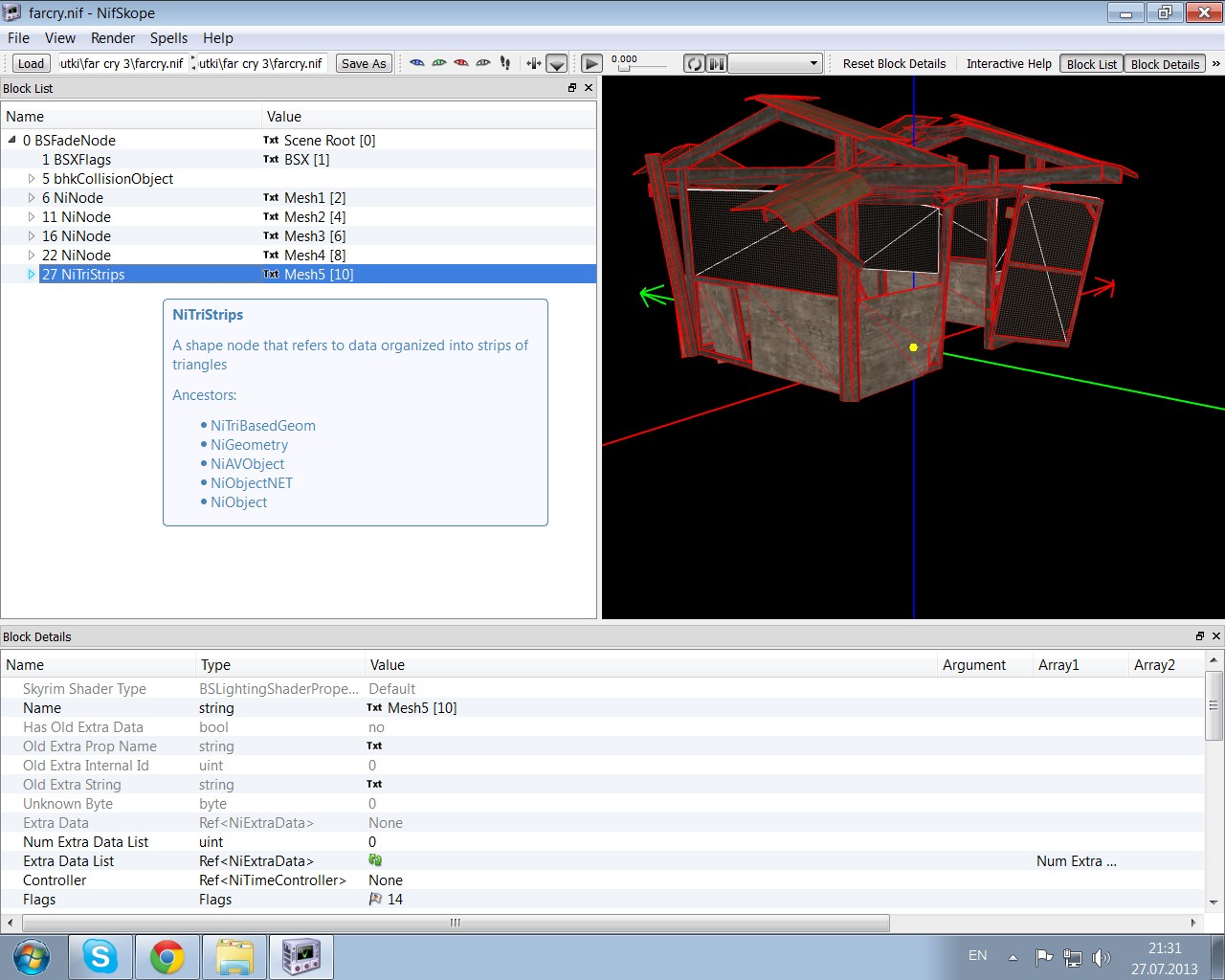Show more toolbar items via chevron
This screenshot has height=980, width=1225.
pos(1215,64)
